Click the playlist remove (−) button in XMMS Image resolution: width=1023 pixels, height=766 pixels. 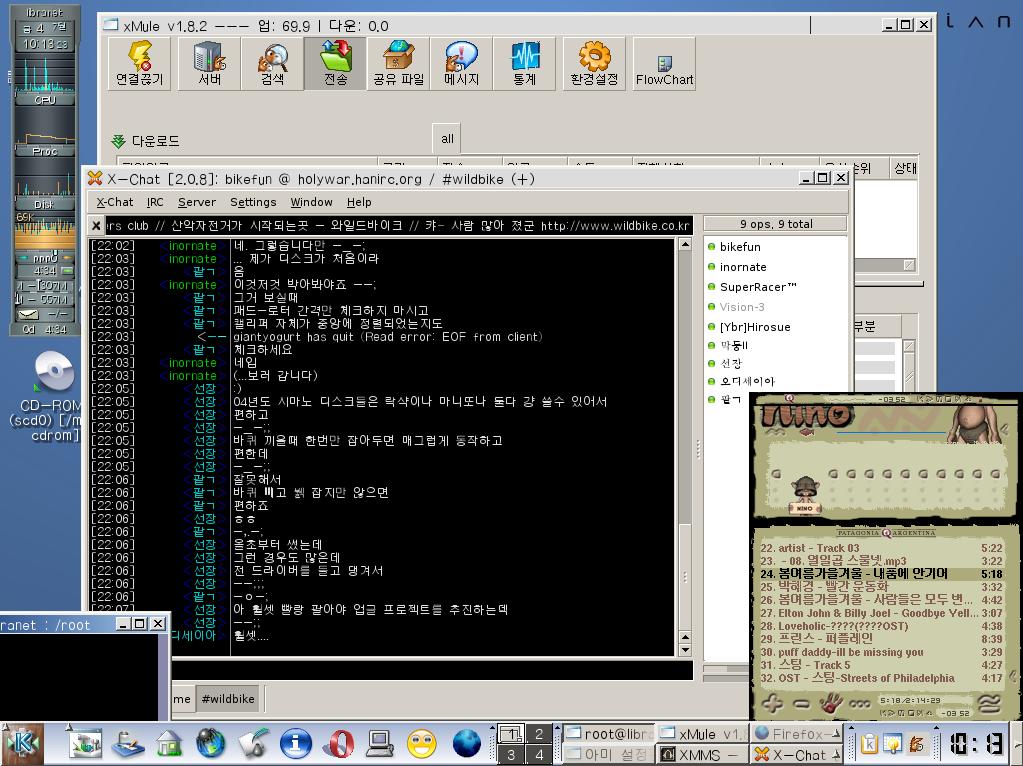pos(801,704)
